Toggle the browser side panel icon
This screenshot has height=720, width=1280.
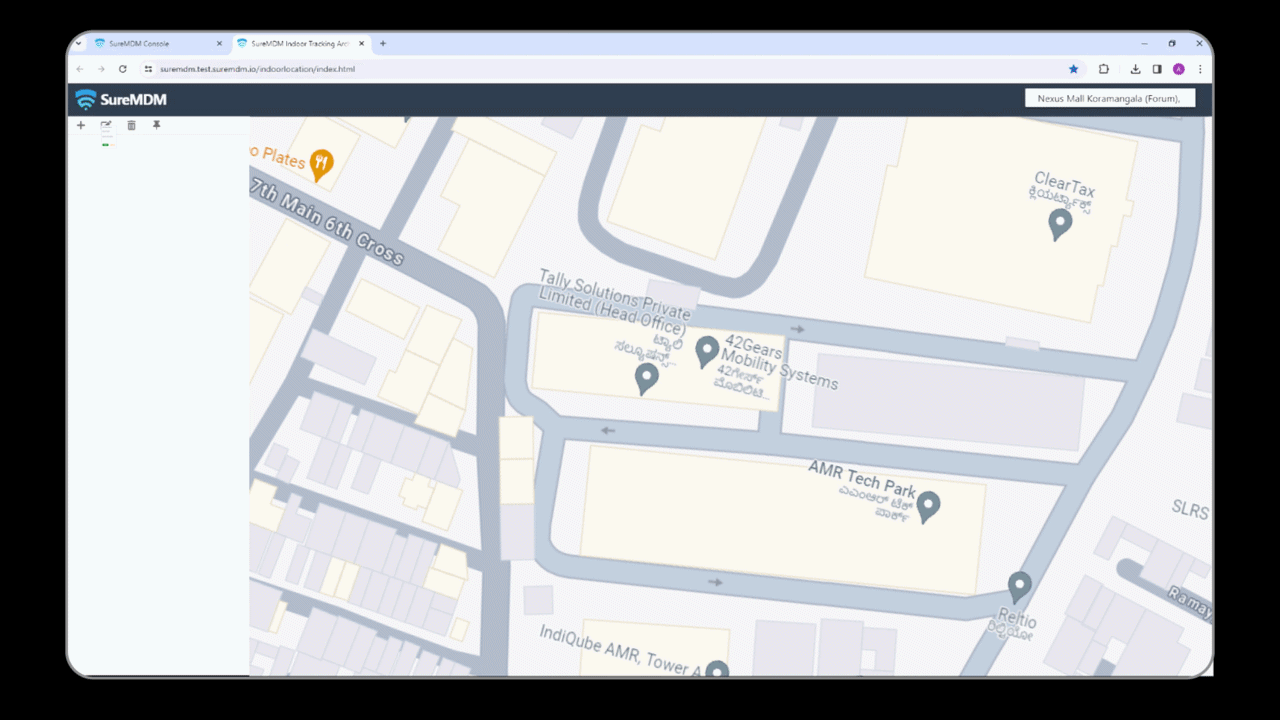tap(1157, 69)
